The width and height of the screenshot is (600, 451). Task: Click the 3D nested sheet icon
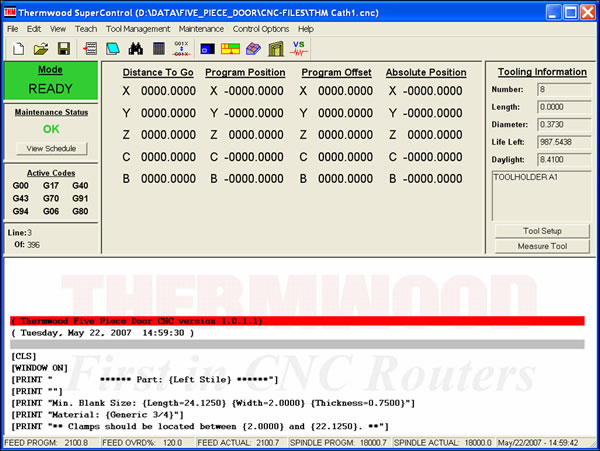point(253,49)
